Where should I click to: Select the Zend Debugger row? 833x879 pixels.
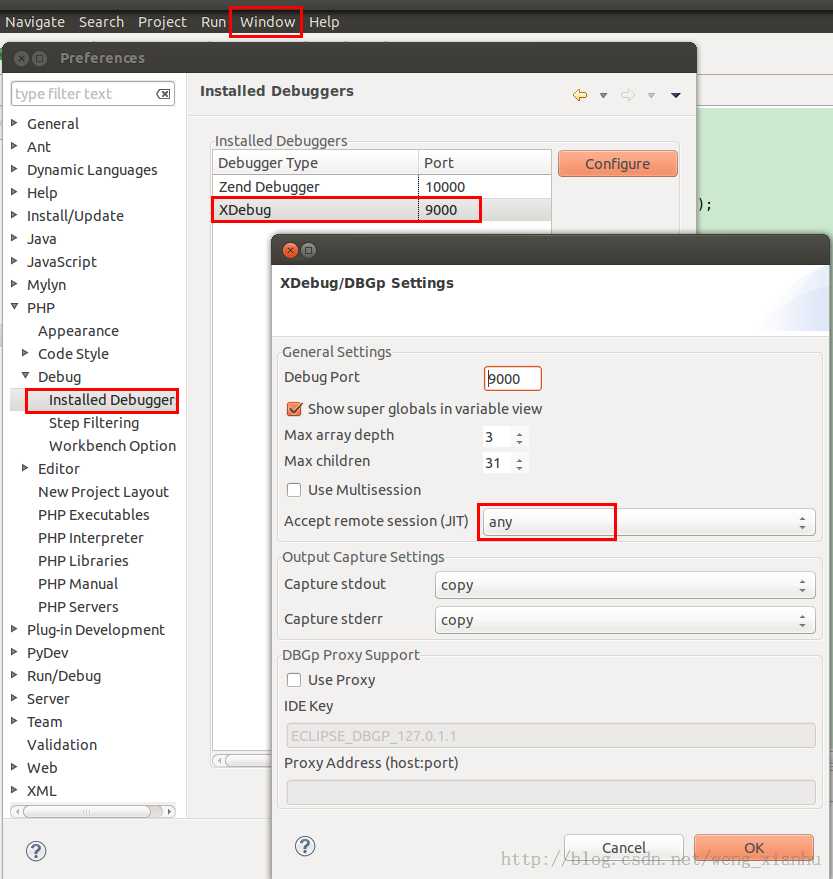click(381, 187)
